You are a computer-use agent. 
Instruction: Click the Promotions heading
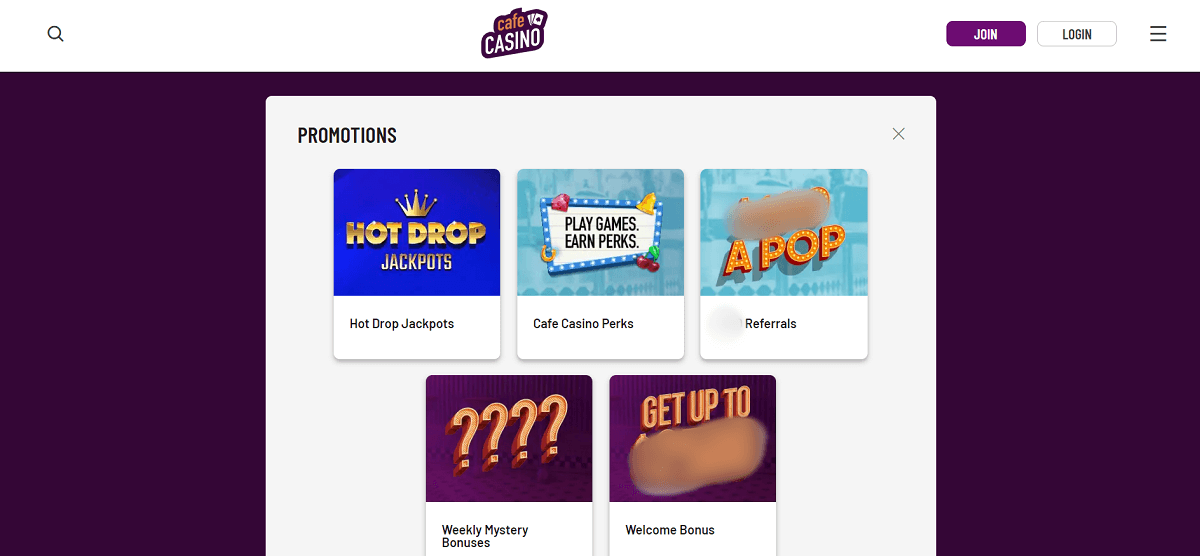coord(347,135)
